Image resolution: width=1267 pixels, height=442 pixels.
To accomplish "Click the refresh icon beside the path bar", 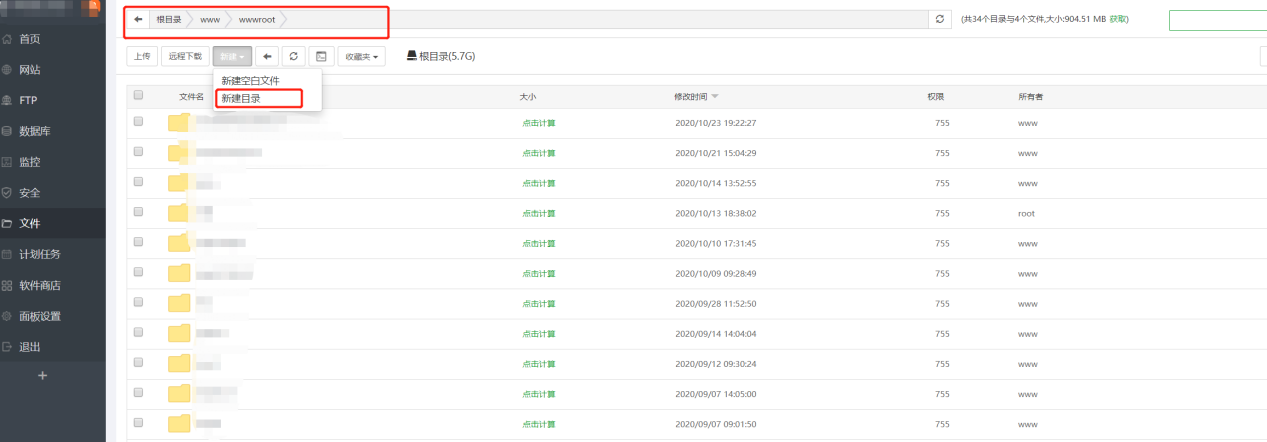I will (x=938, y=19).
